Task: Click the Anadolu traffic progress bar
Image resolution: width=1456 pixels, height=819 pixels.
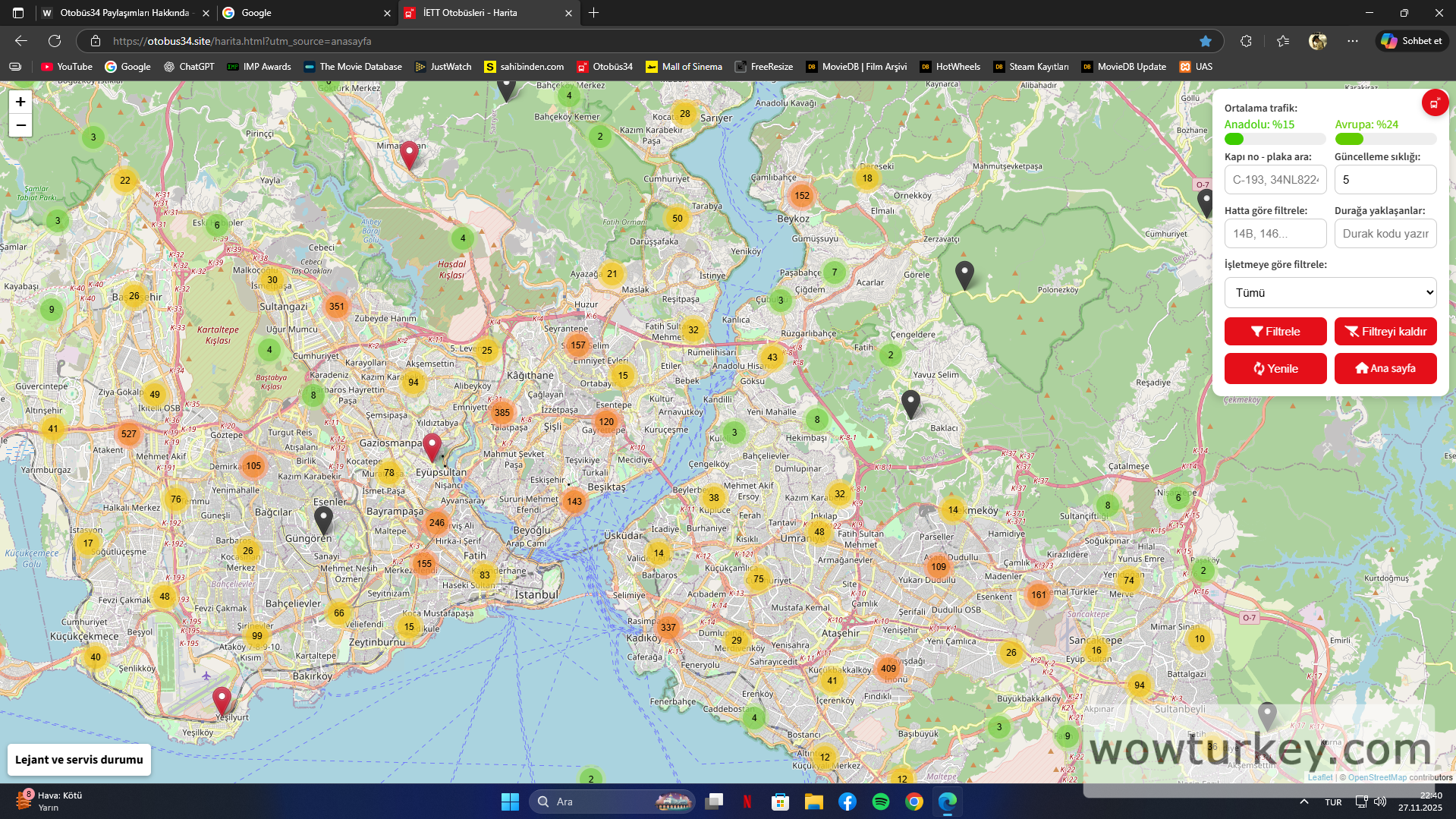Action: pyautogui.click(x=1275, y=140)
